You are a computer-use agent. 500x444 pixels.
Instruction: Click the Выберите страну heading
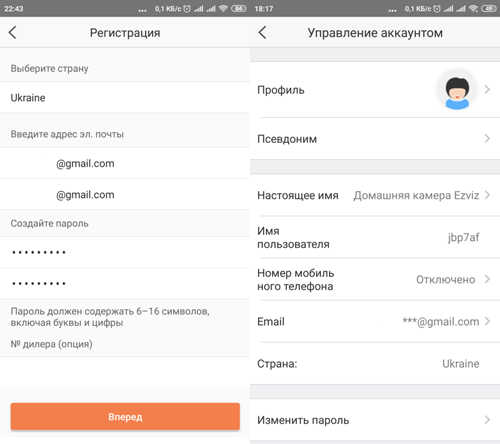[49, 68]
